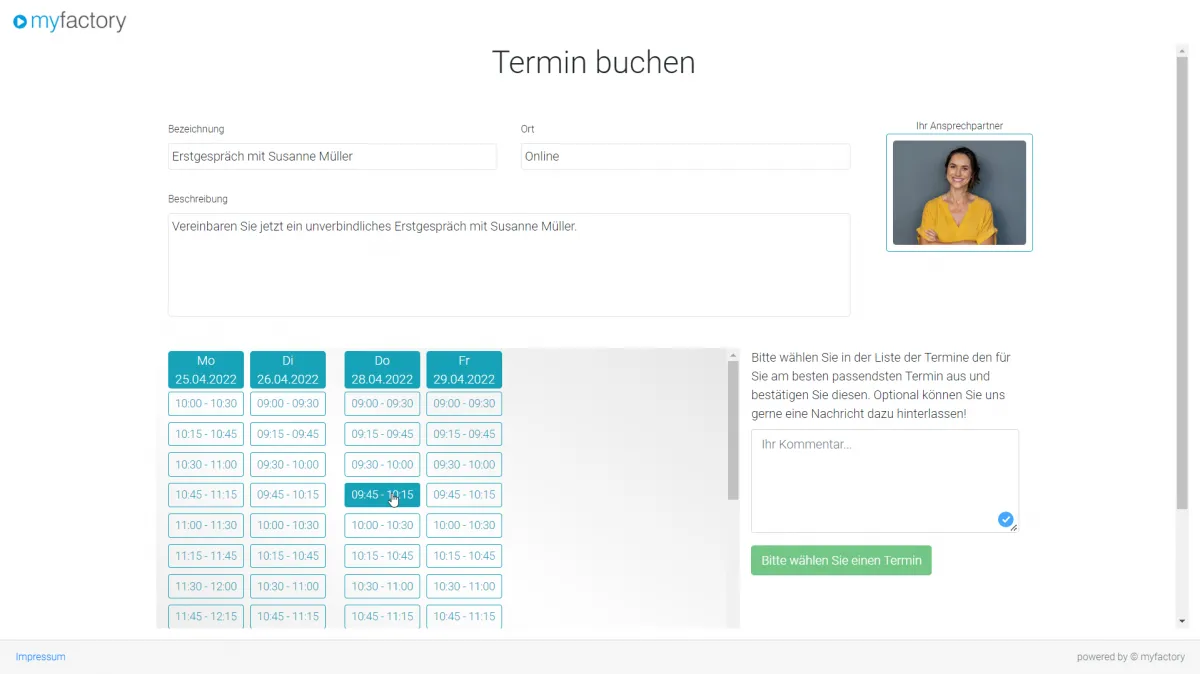Viewport: 1200px width, 674px height.
Task: Select the Fr 29.04.2022 day header
Action: [464, 370]
